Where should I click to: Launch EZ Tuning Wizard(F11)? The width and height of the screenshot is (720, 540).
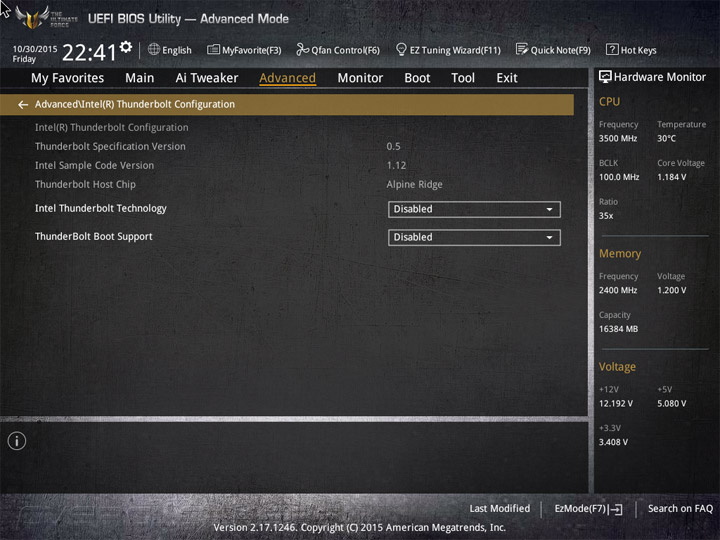point(448,50)
